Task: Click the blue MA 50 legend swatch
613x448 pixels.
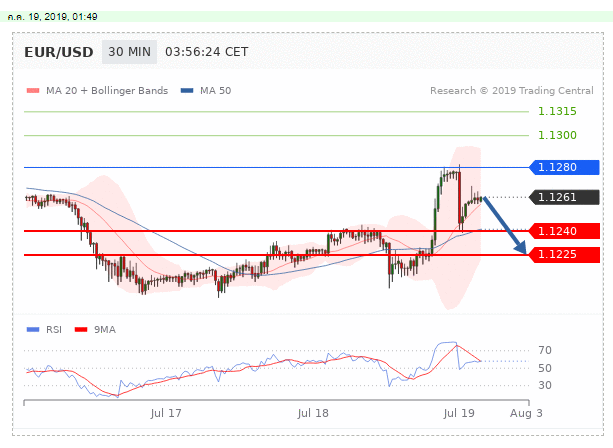Action: (187, 91)
